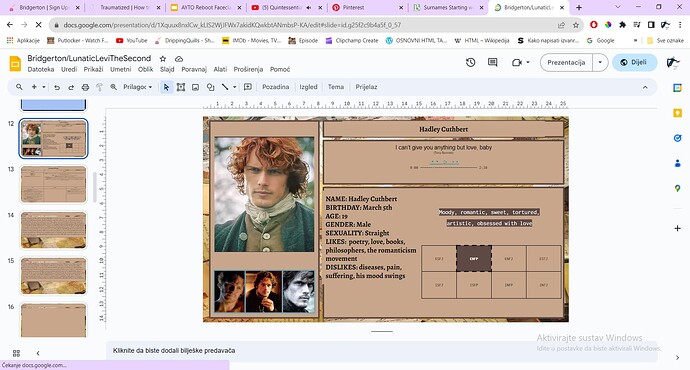This screenshot has width=690, height=370.
Task: Click the Pozadina background button
Action: pos(275,87)
